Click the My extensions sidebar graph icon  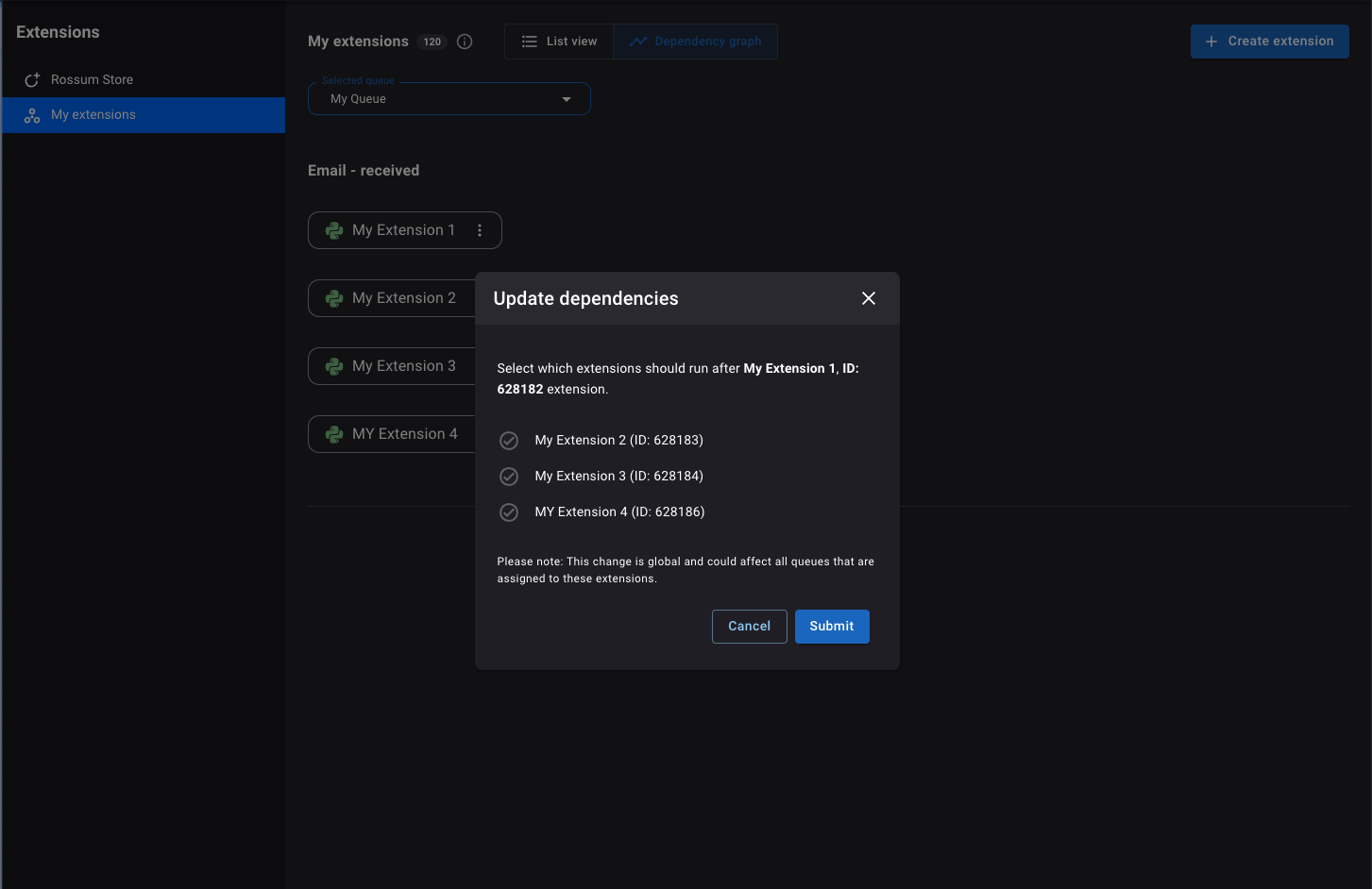pyautogui.click(x=32, y=115)
